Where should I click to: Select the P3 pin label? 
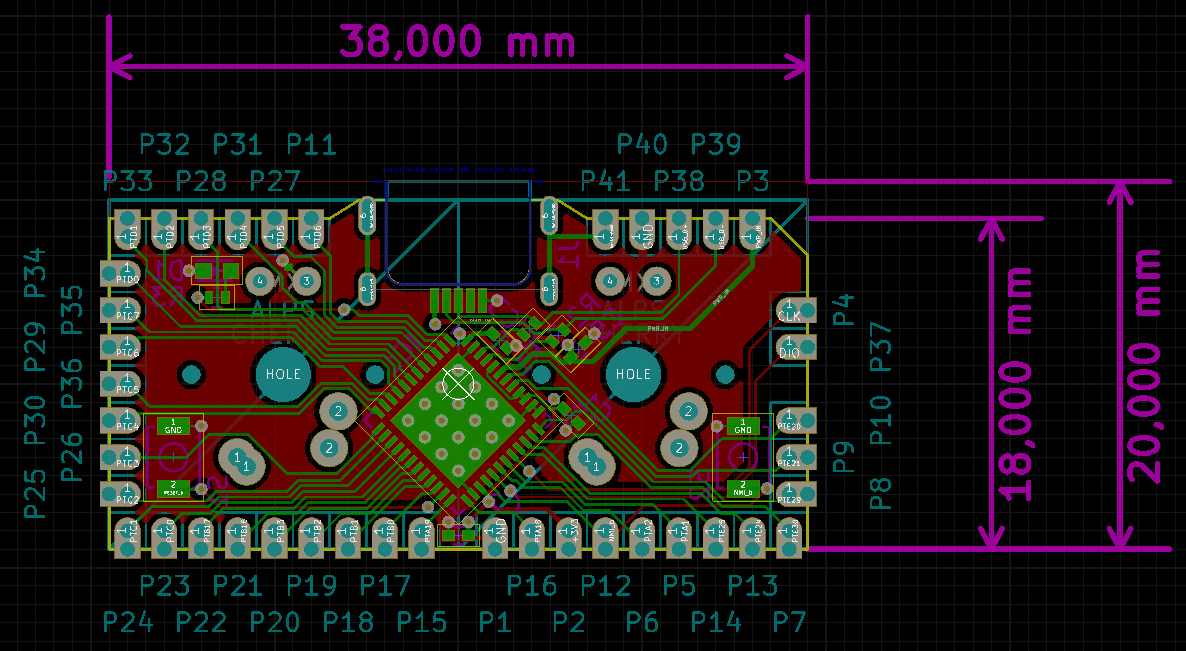point(753,182)
